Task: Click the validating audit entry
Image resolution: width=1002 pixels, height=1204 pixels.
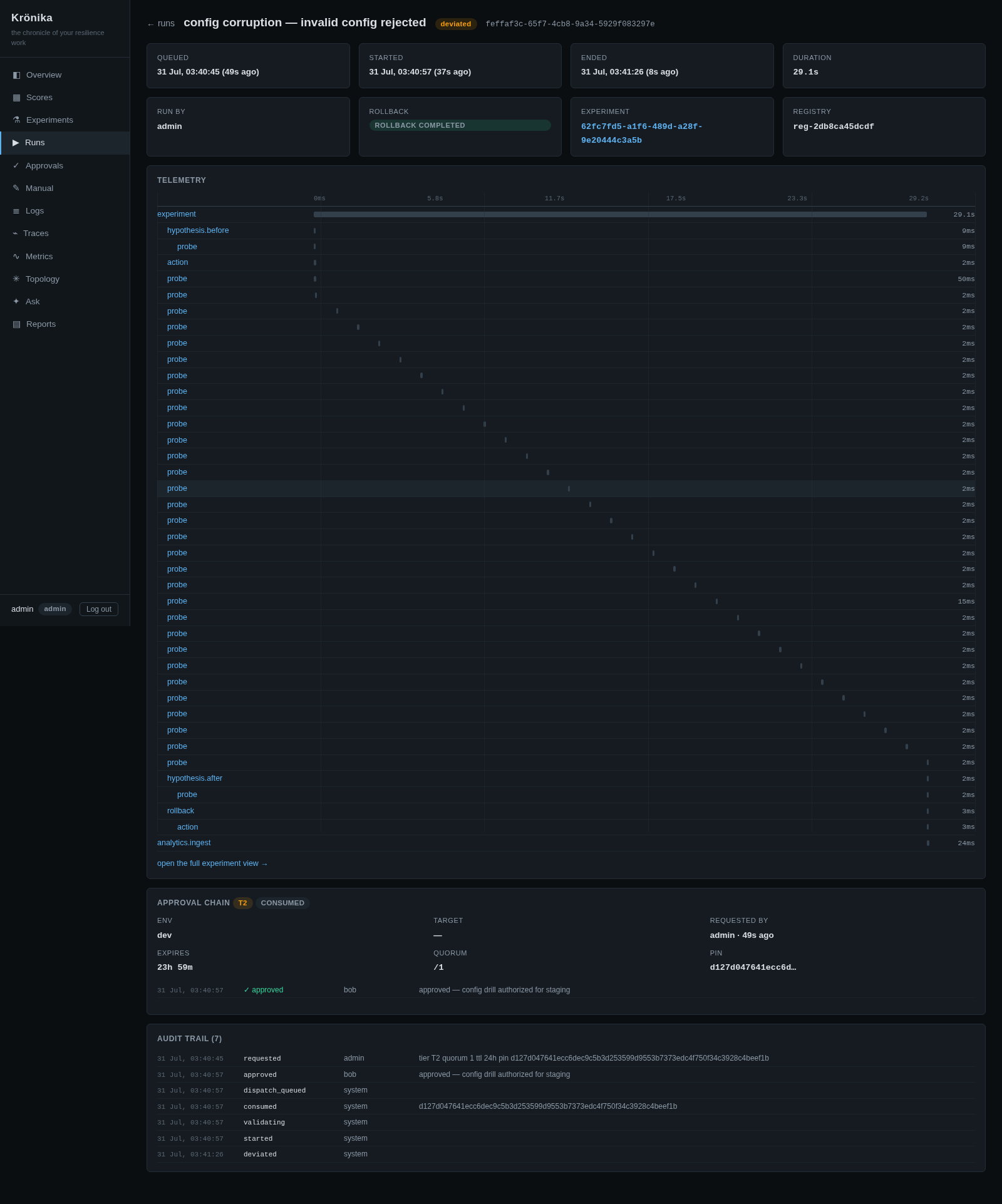Action: point(566,1122)
